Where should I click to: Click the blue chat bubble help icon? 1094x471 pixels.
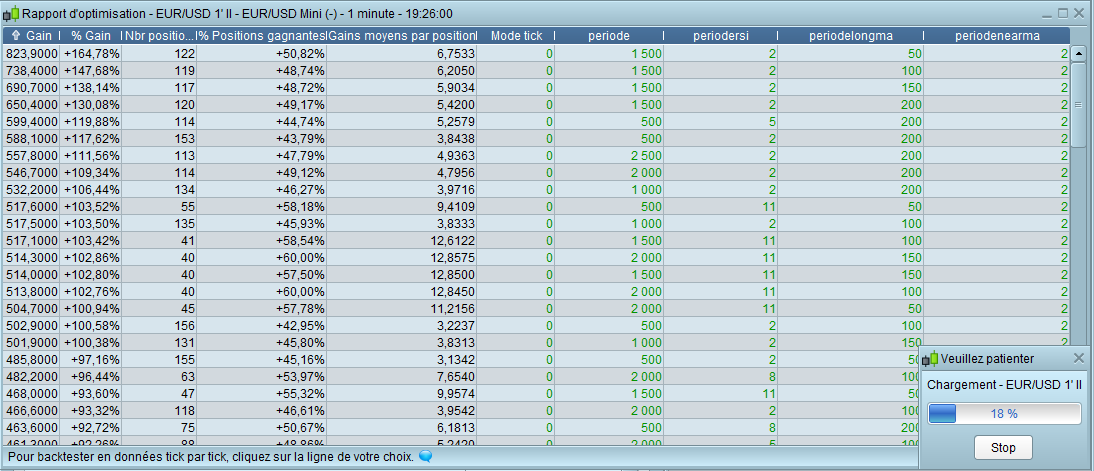click(426, 457)
